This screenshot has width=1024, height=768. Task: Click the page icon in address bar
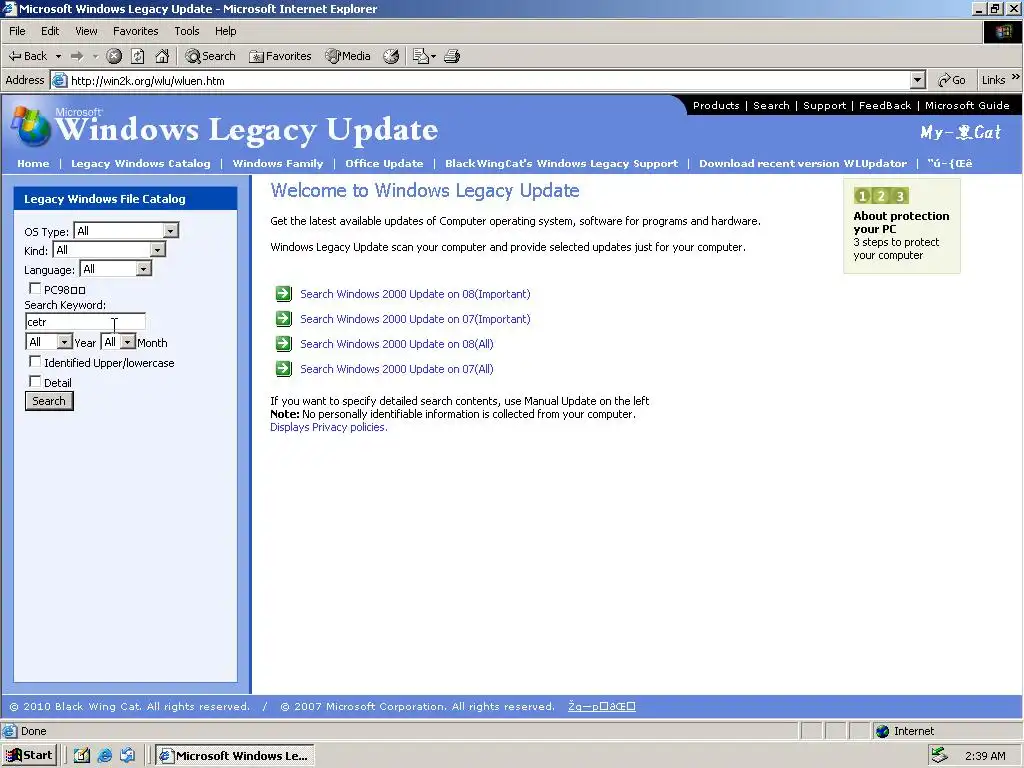click(59, 80)
